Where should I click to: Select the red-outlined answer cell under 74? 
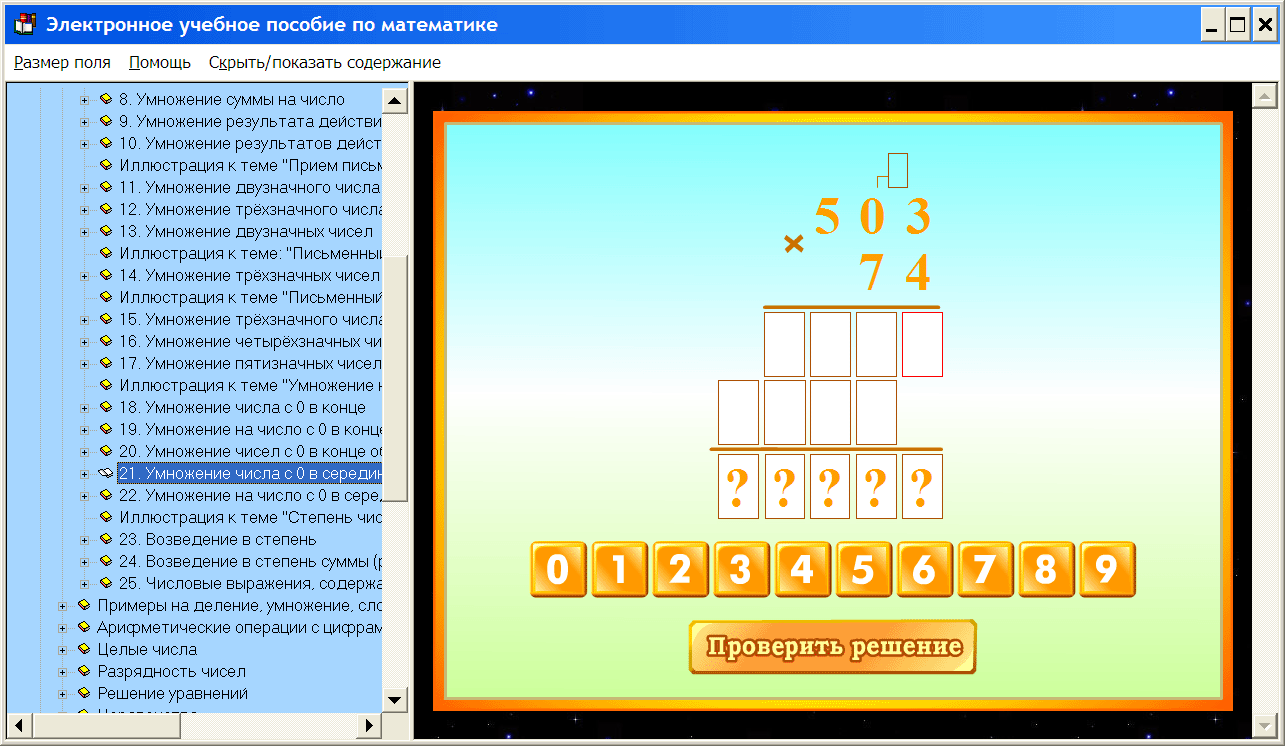(x=922, y=344)
